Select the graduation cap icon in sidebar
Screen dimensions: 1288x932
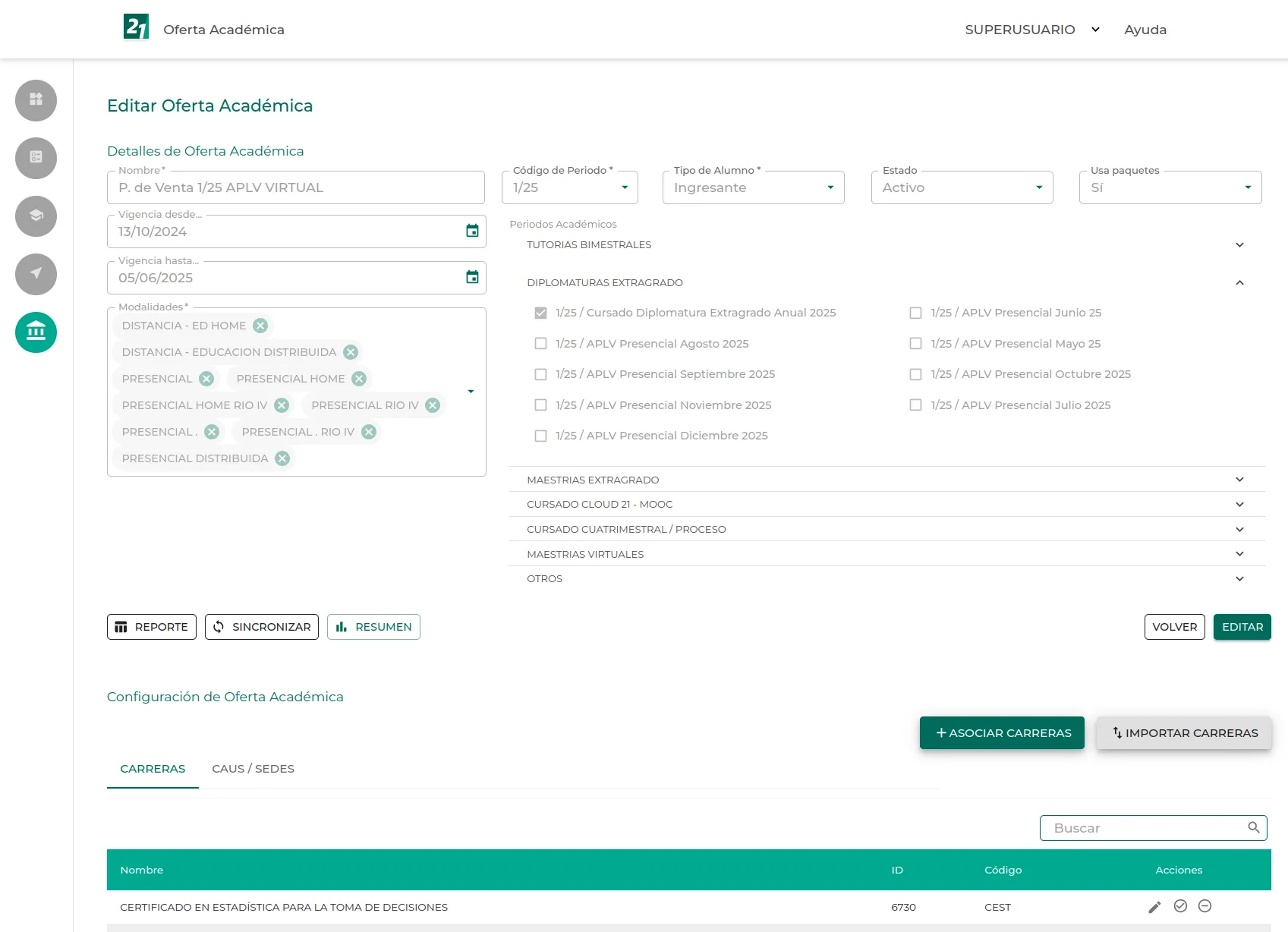(x=35, y=216)
